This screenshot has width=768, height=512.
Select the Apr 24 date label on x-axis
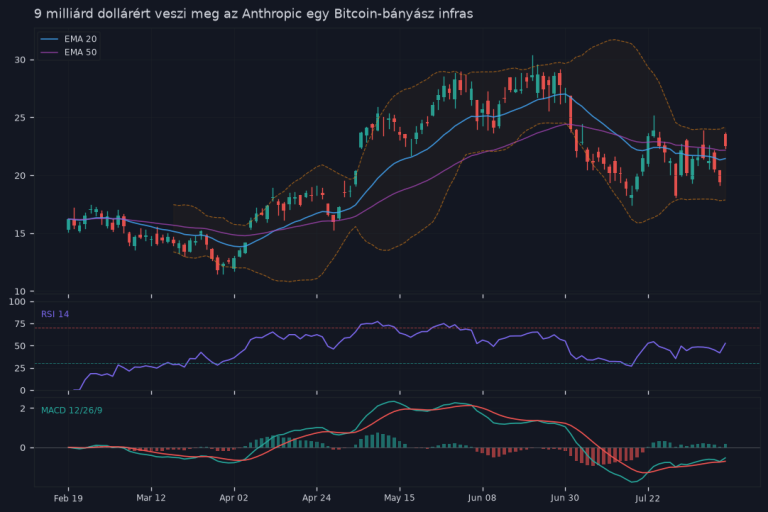316,498
